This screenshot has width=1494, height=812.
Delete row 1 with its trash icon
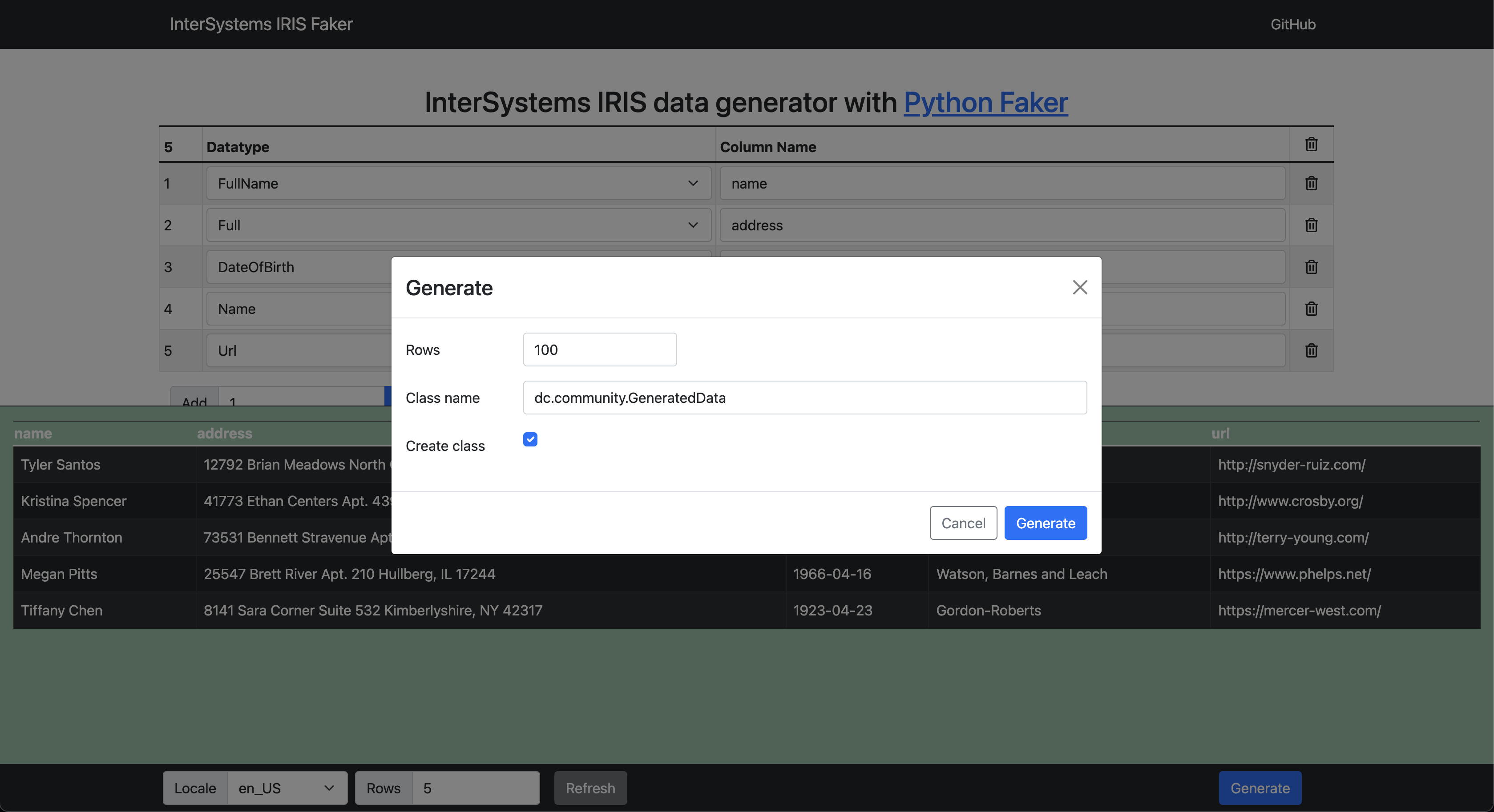(x=1311, y=184)
